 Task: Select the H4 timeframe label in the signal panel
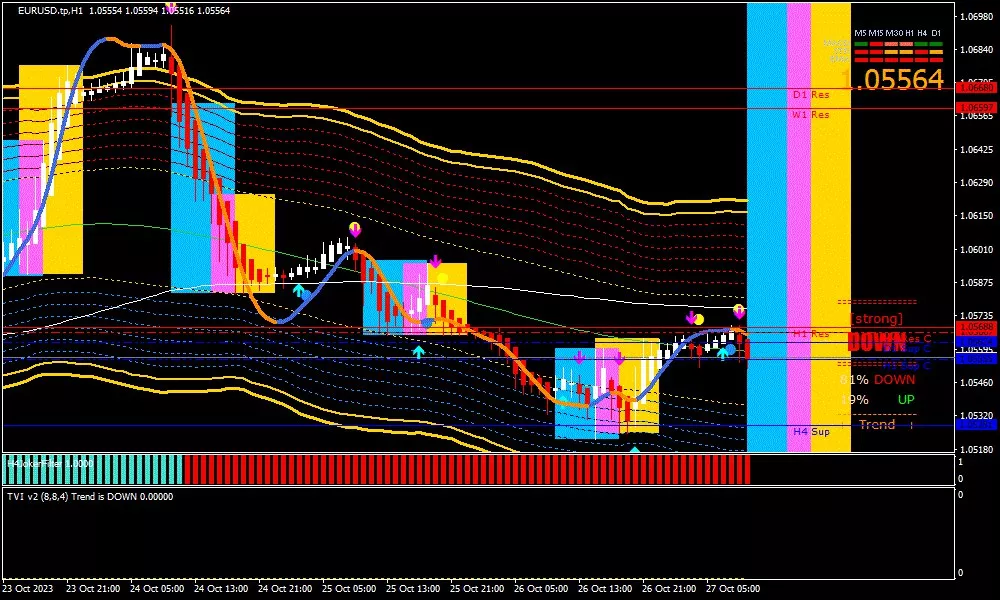pyautogui.click(x=922, y=33)
